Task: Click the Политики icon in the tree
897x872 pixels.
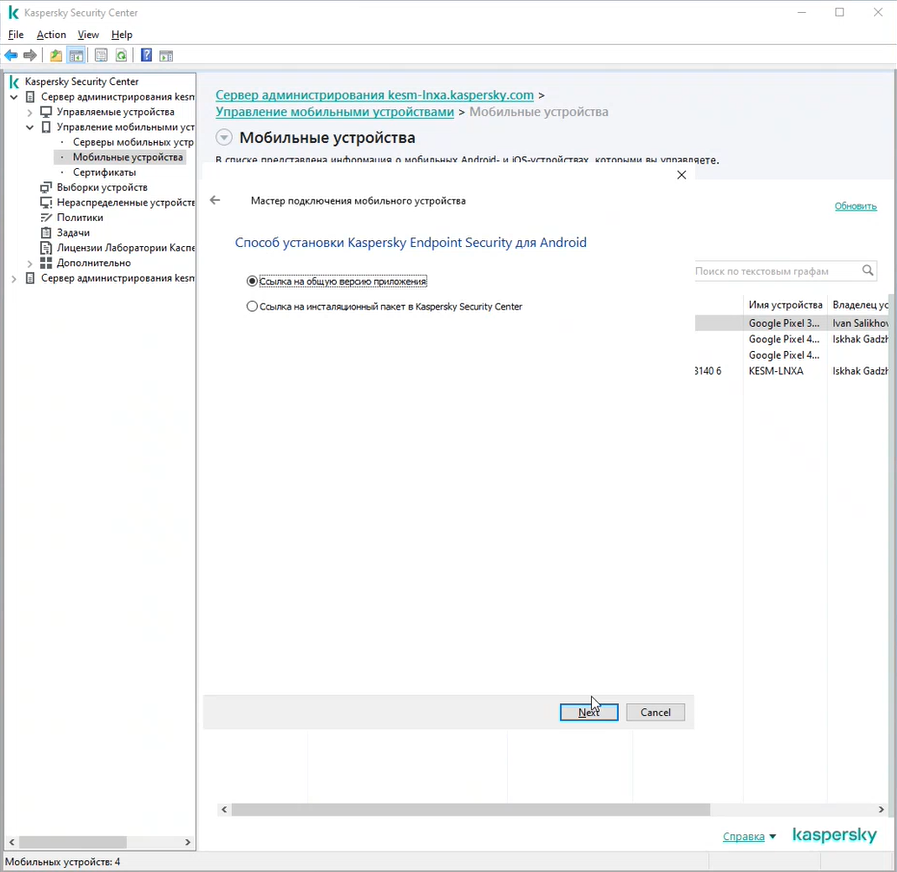Action: (46, 217)
